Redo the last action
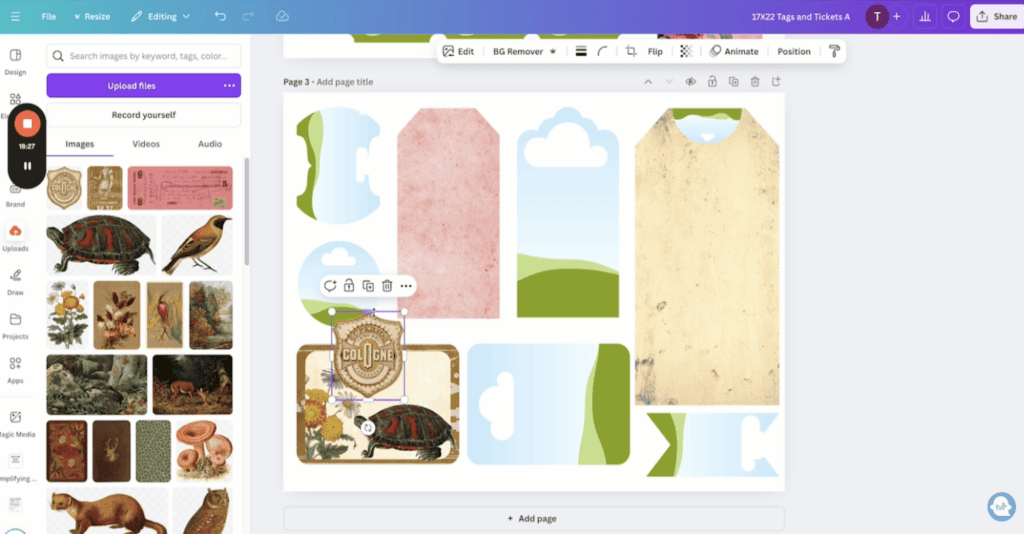The image size is (1024, 534). tap(248, 16)
